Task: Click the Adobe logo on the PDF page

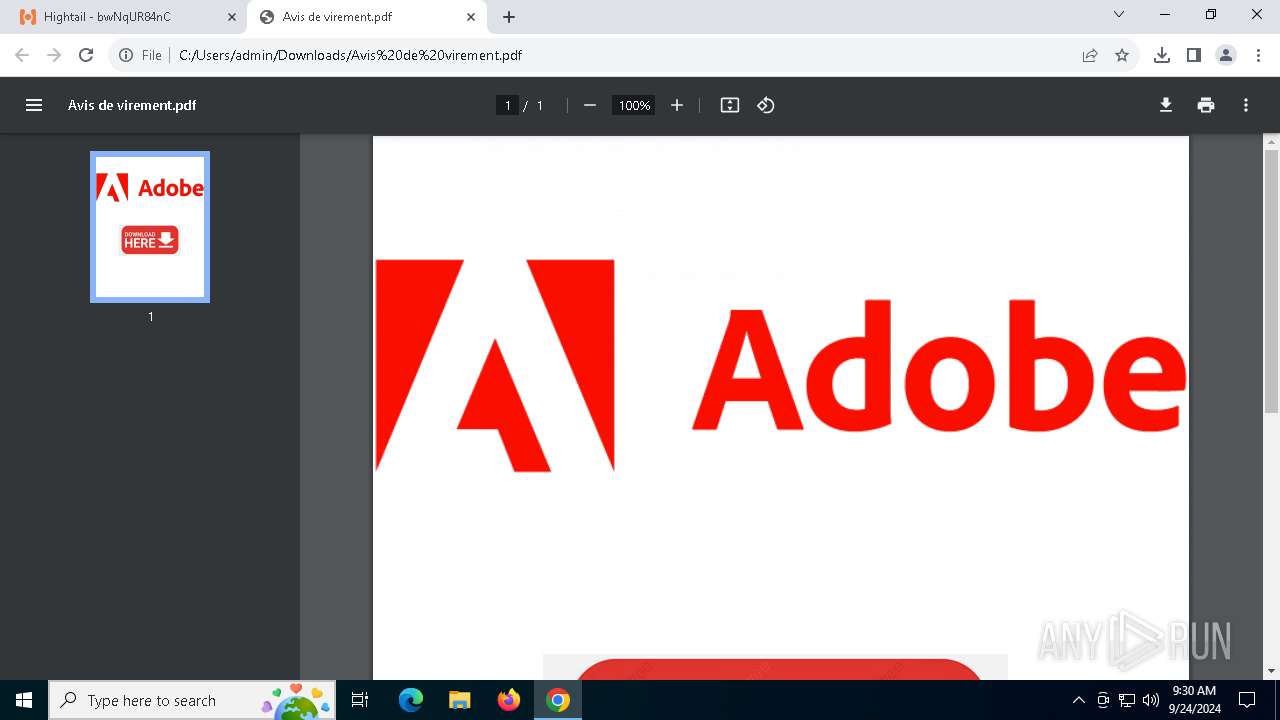Action: click(x=780, y=365)
